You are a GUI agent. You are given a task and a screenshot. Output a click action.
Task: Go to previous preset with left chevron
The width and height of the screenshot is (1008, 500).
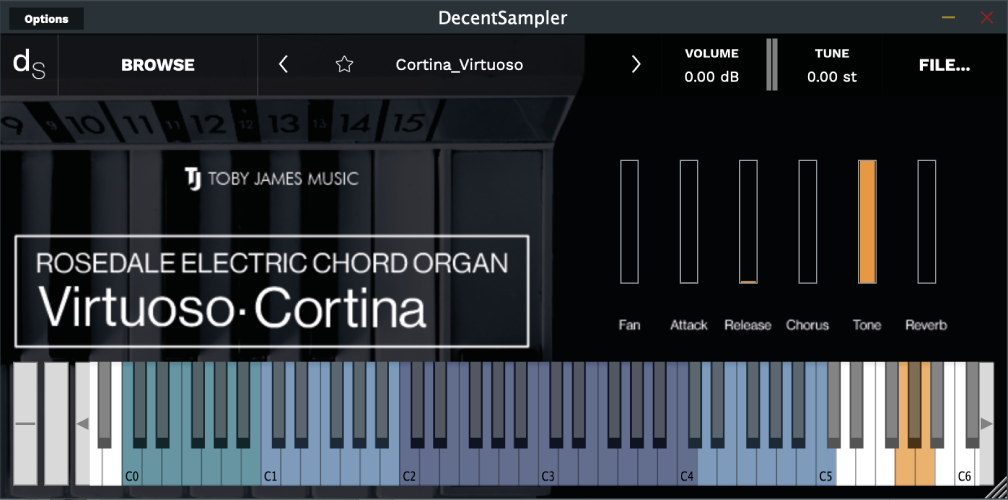tap(283, 64)
